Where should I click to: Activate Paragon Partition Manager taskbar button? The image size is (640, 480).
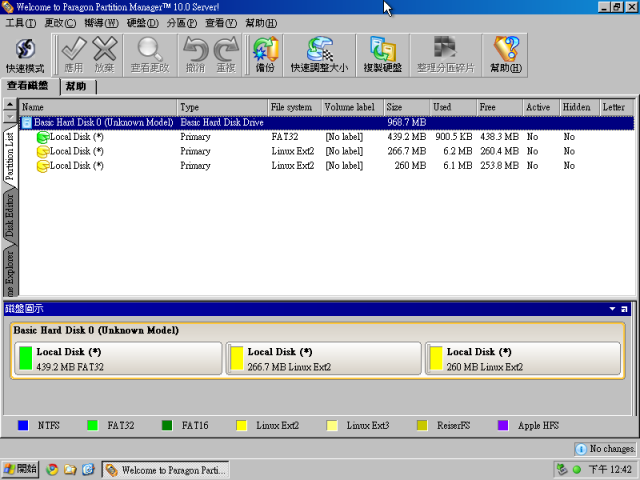(166, 470)
